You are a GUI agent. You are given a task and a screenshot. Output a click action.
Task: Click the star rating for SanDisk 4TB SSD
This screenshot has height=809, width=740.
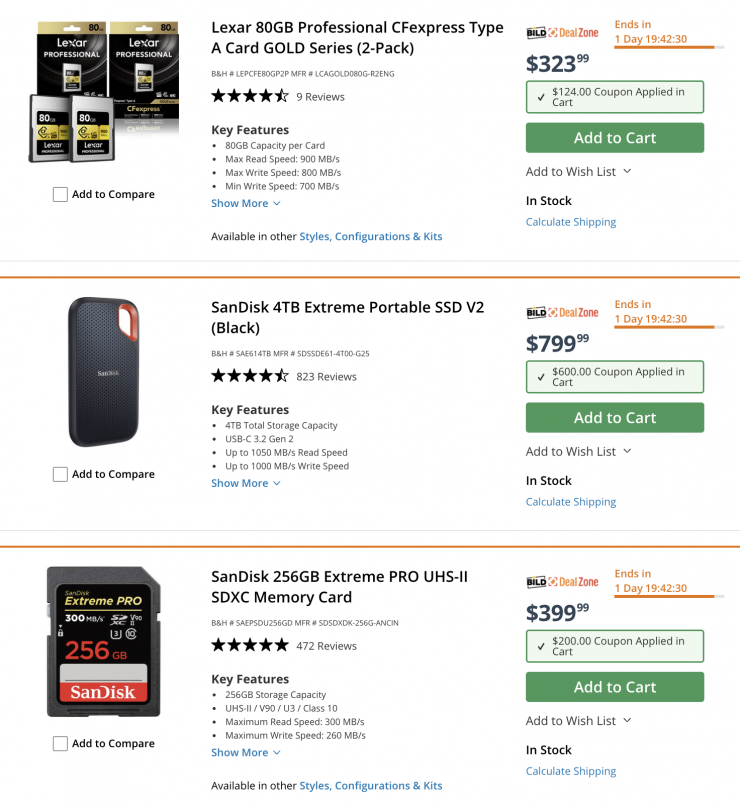pos(250,377)
